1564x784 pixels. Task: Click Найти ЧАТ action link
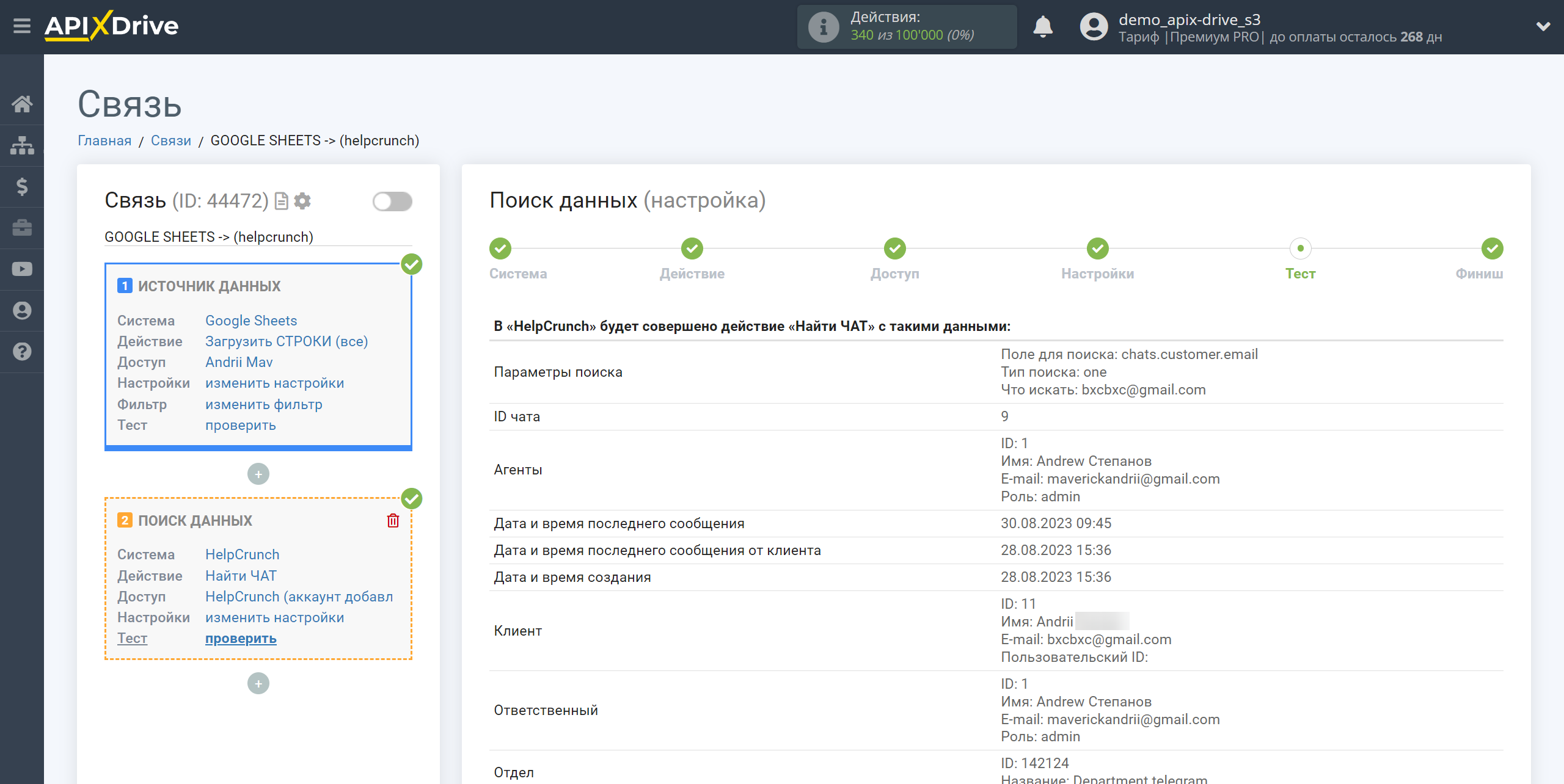pyautogui.click(x=241, y=576)
